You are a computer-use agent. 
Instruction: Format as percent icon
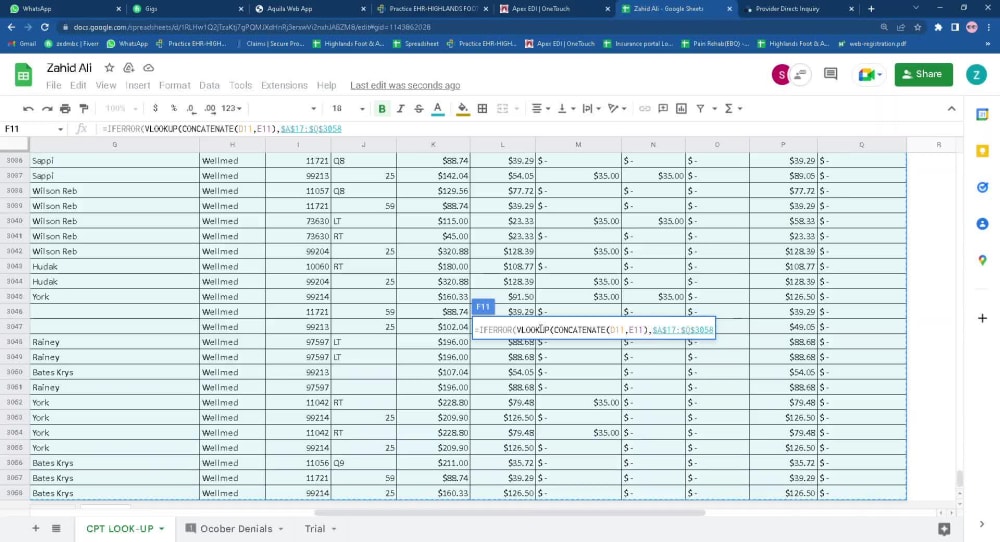(x=173, y=108)
